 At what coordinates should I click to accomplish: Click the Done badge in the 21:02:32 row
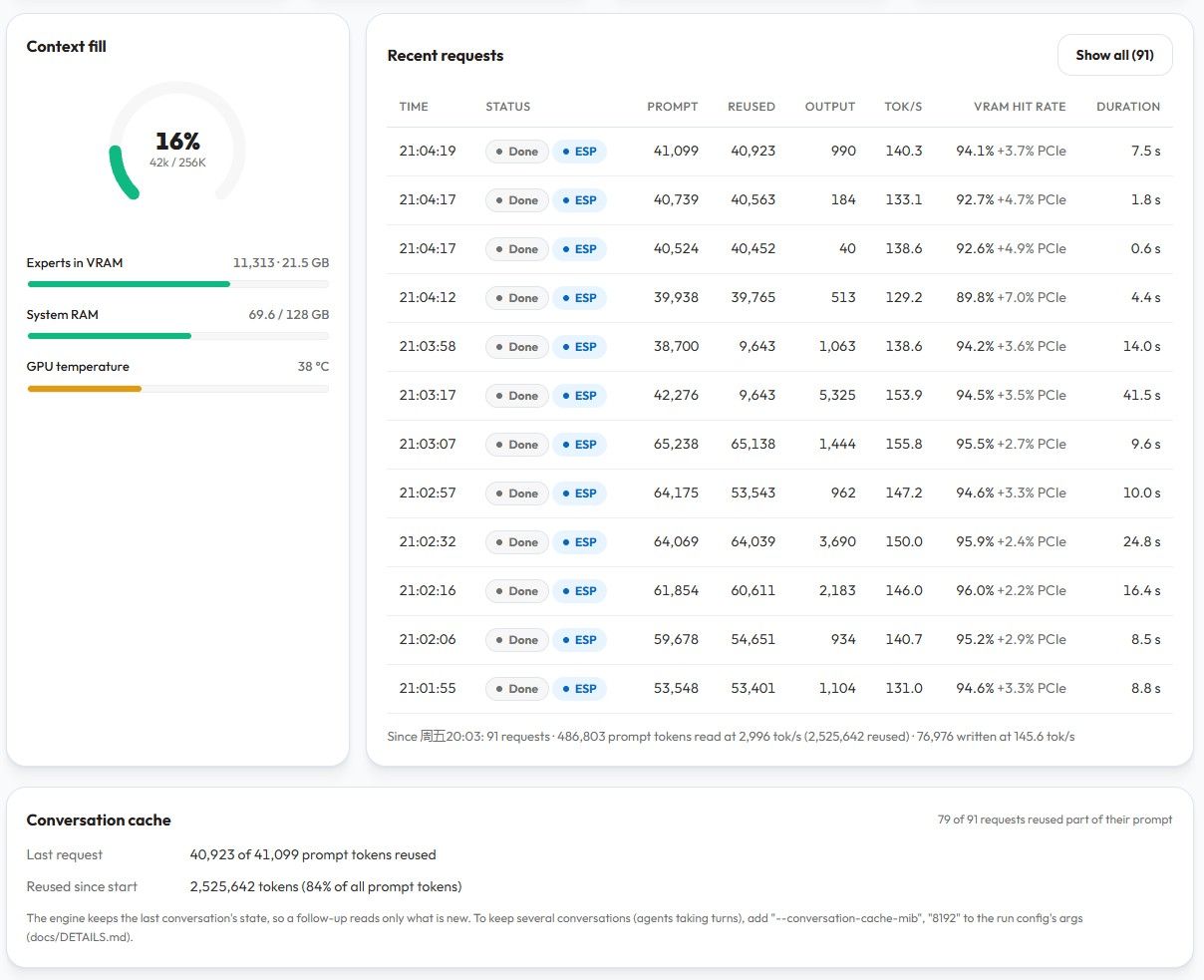[x=516, y=542]
